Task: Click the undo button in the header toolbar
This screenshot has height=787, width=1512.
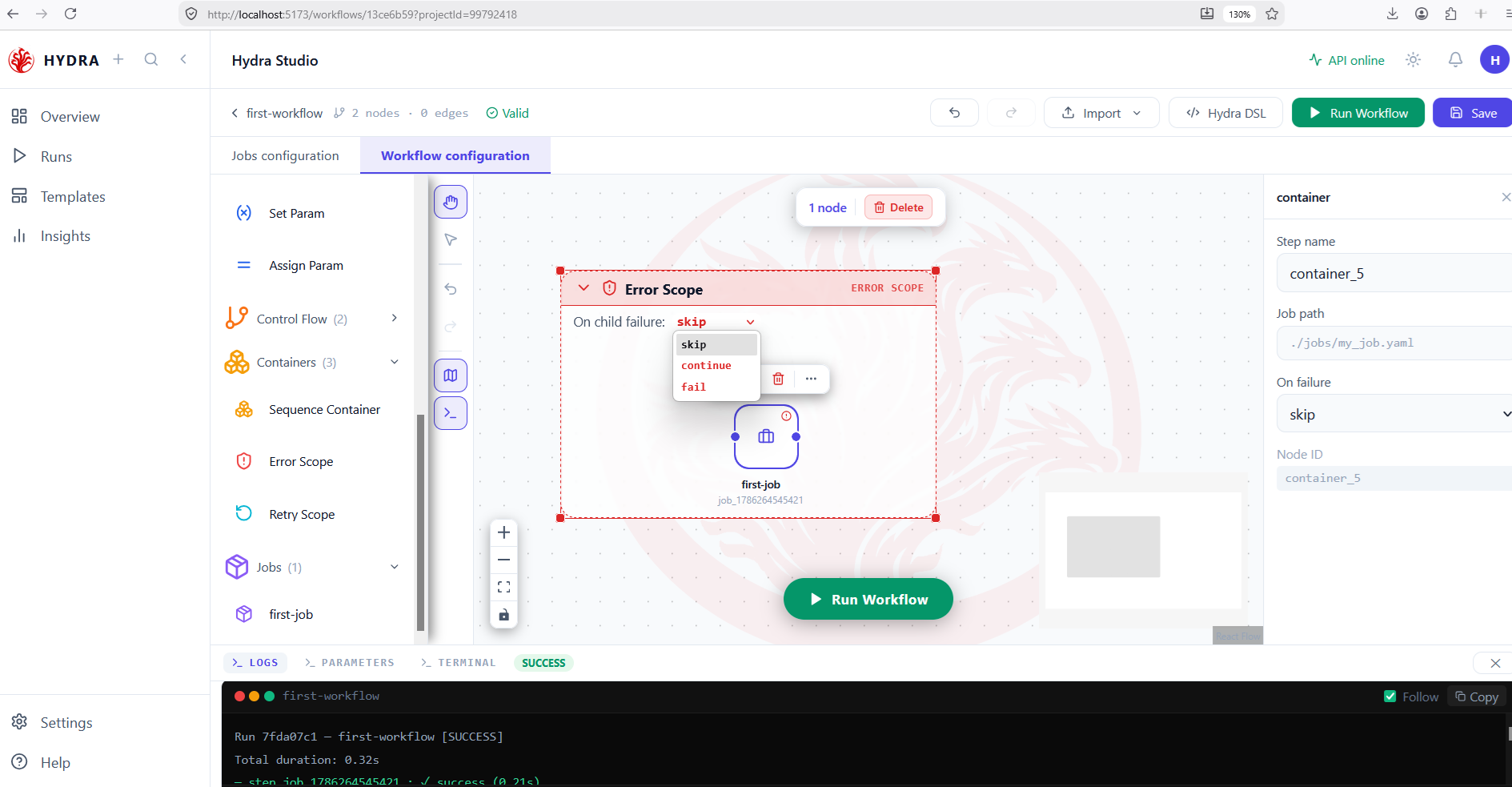Action: tap(954, 113)
